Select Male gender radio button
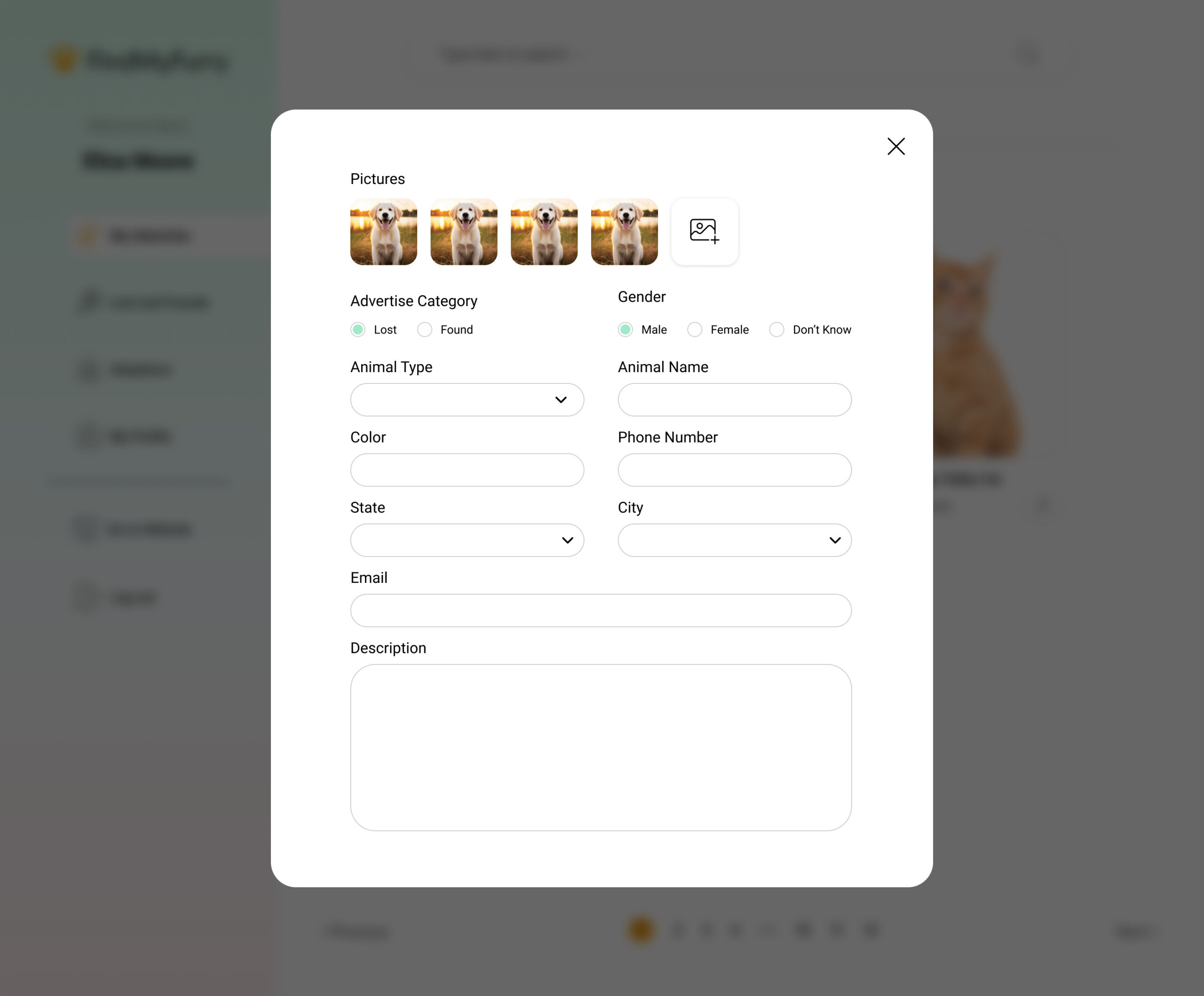1204x996 pixels. (626, 330)
